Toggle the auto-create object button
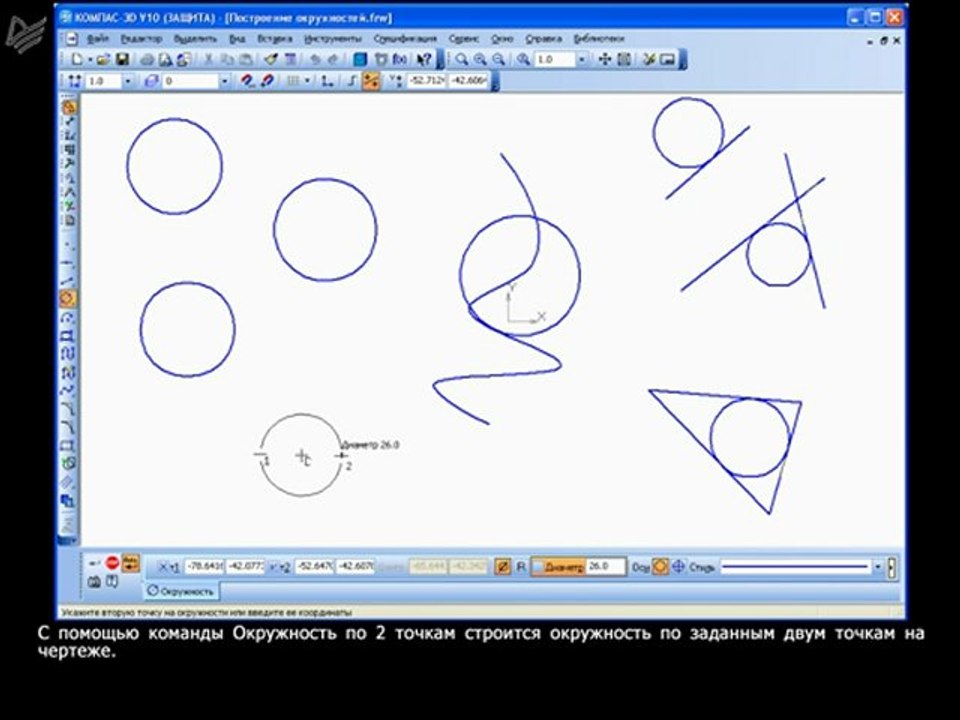The height and width of the screenshot is (720, 960). coord(130,564)
